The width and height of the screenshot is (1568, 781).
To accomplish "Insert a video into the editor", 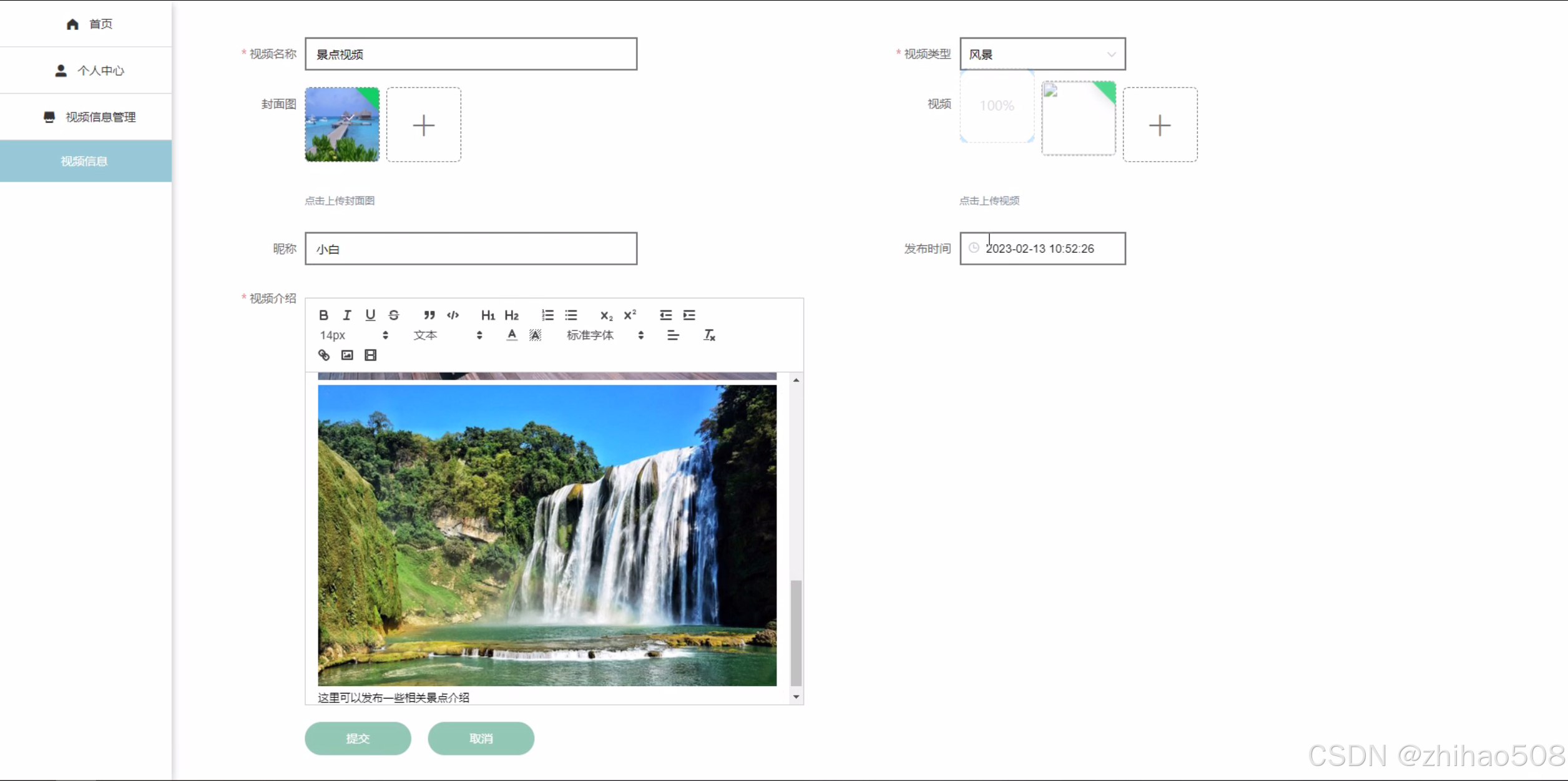I will (370, 355).
